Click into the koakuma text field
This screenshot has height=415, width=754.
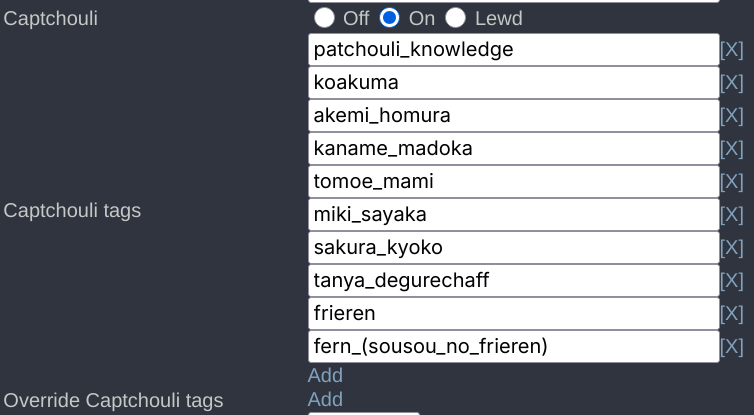point(513,82)
